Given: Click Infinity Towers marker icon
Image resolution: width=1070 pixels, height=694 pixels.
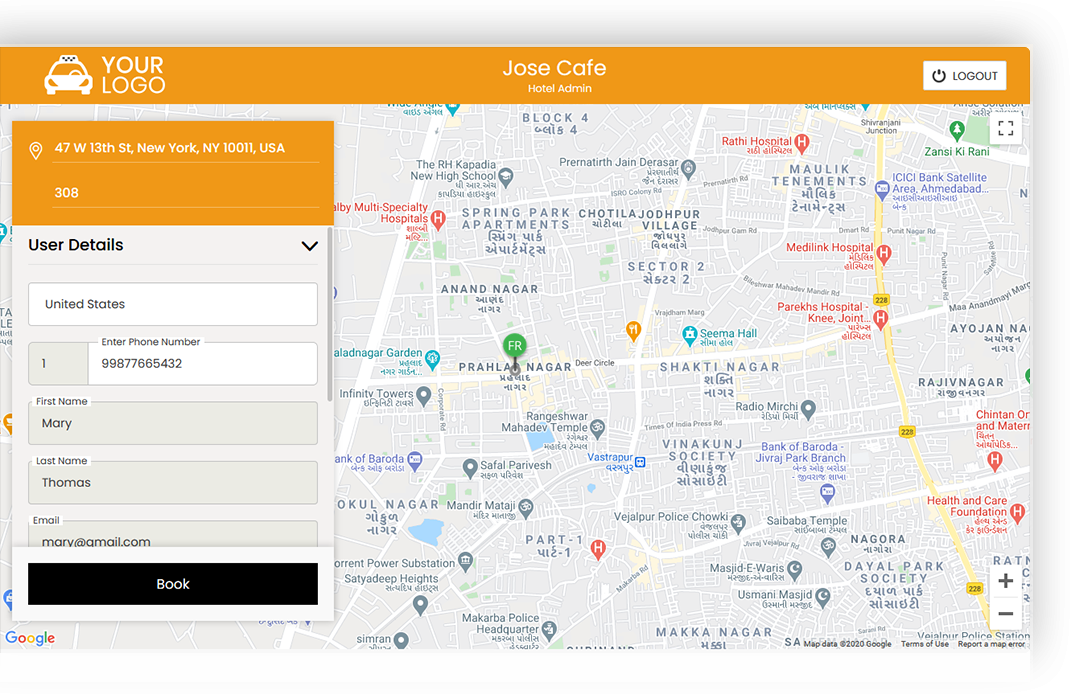Looking at the screenshot, I should point(424,395).
